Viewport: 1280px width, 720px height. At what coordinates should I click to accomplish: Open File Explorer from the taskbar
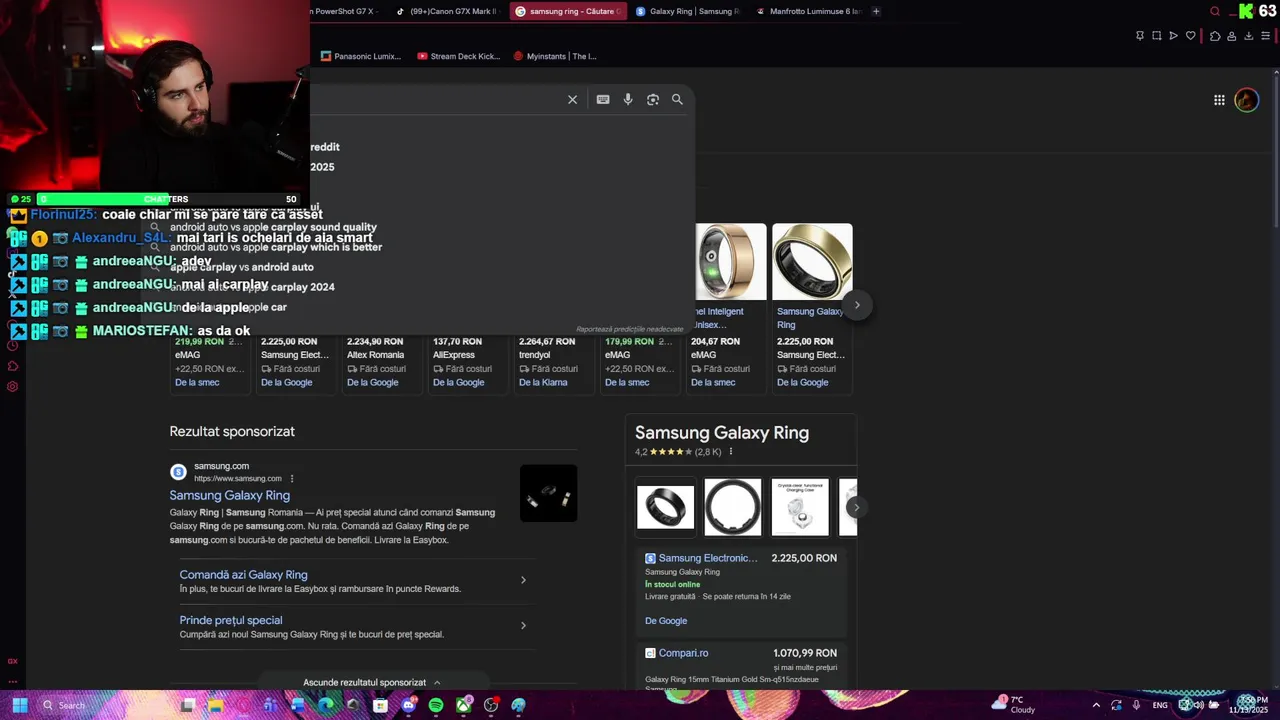(x=215, y=705)
